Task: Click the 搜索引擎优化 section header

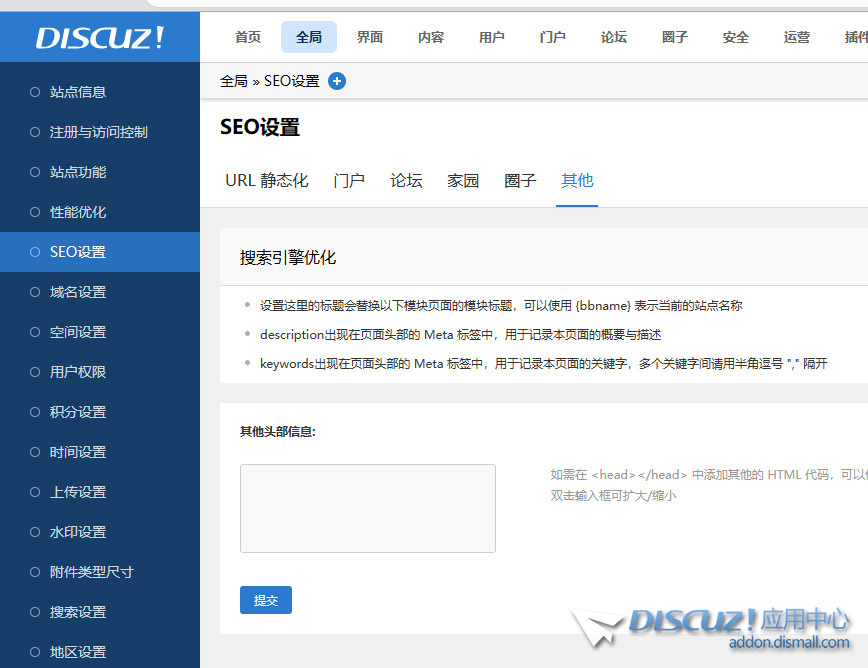Action: 288,257
